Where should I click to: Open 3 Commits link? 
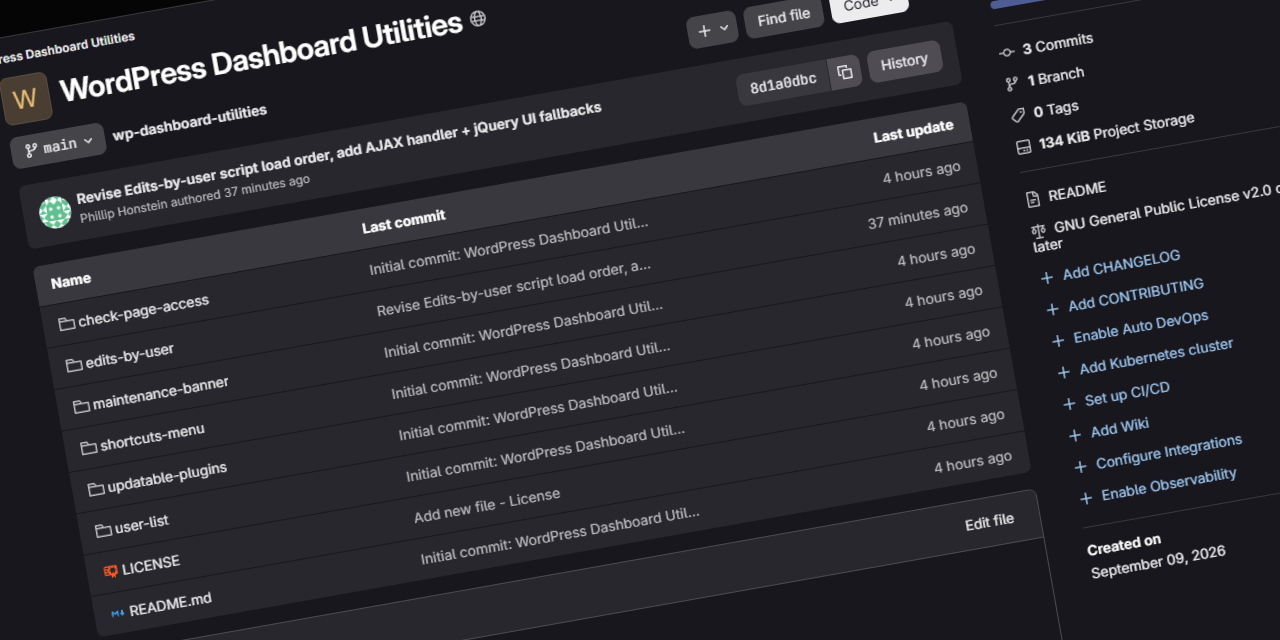click(x=1058, y=44)
